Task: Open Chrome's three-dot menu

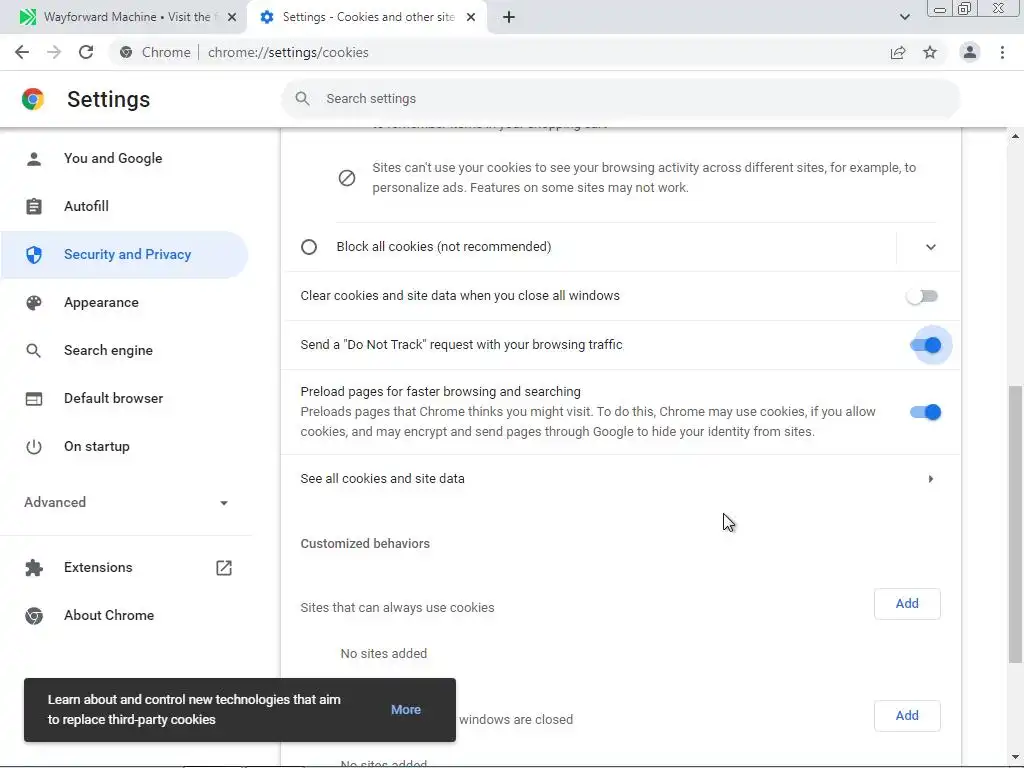Action: [1002, 52]
